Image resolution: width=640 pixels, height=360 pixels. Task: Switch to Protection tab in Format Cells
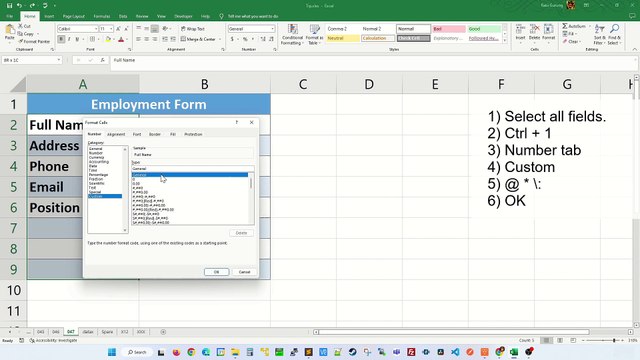(193, 134)
